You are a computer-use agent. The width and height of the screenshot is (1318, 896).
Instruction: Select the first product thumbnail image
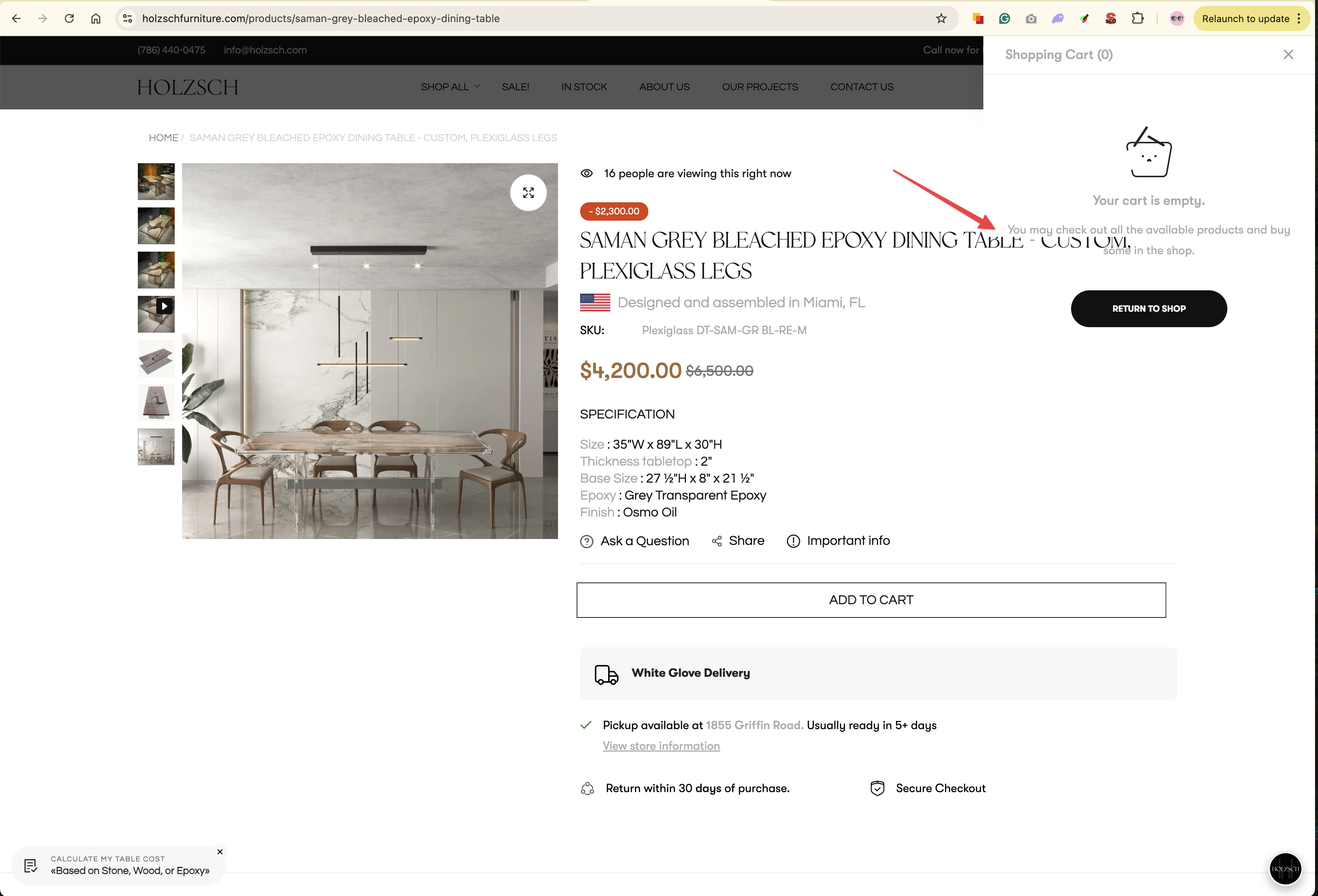click(x=157, y=181)
